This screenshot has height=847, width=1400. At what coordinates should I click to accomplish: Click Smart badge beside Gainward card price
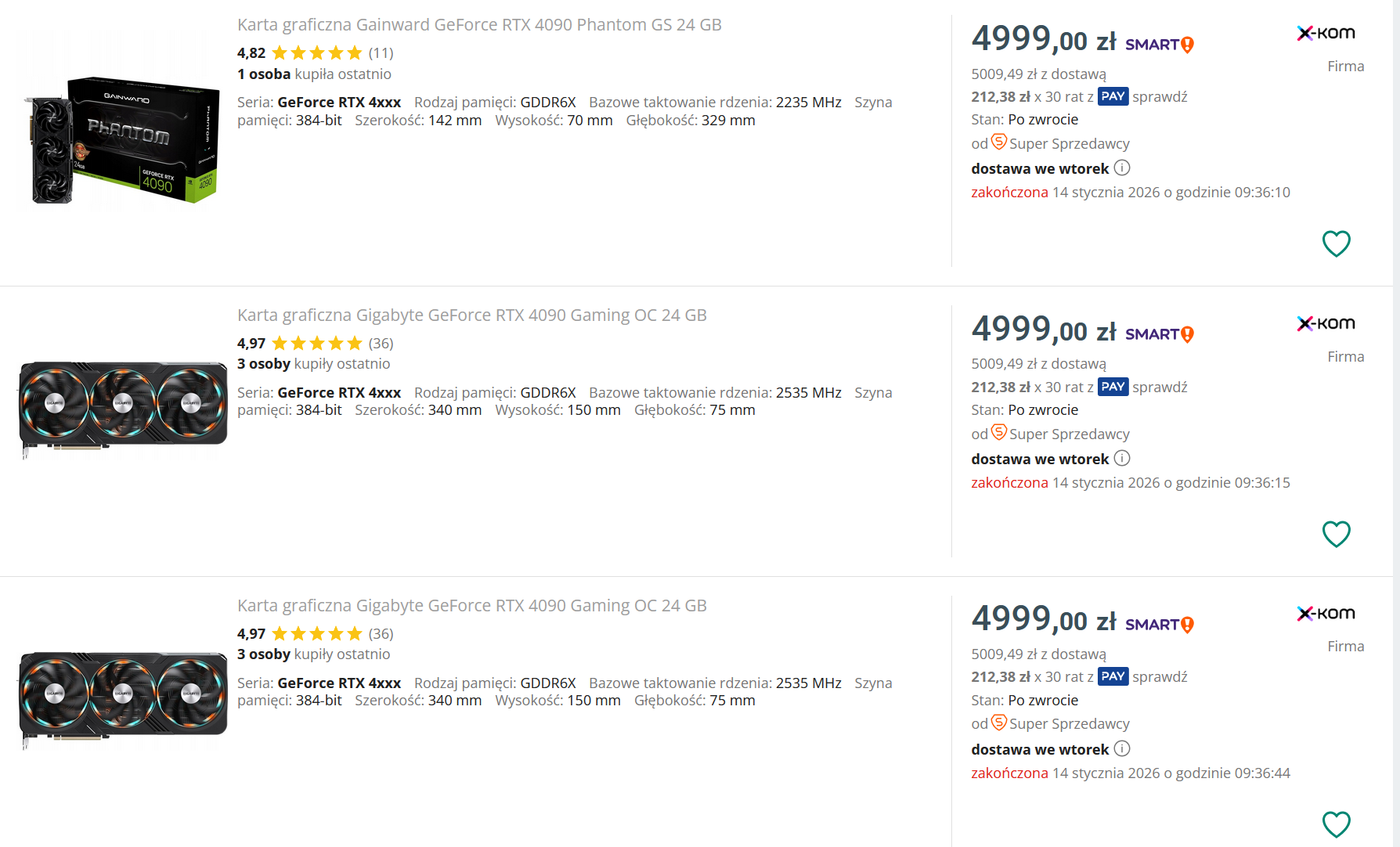[1159, 45]
